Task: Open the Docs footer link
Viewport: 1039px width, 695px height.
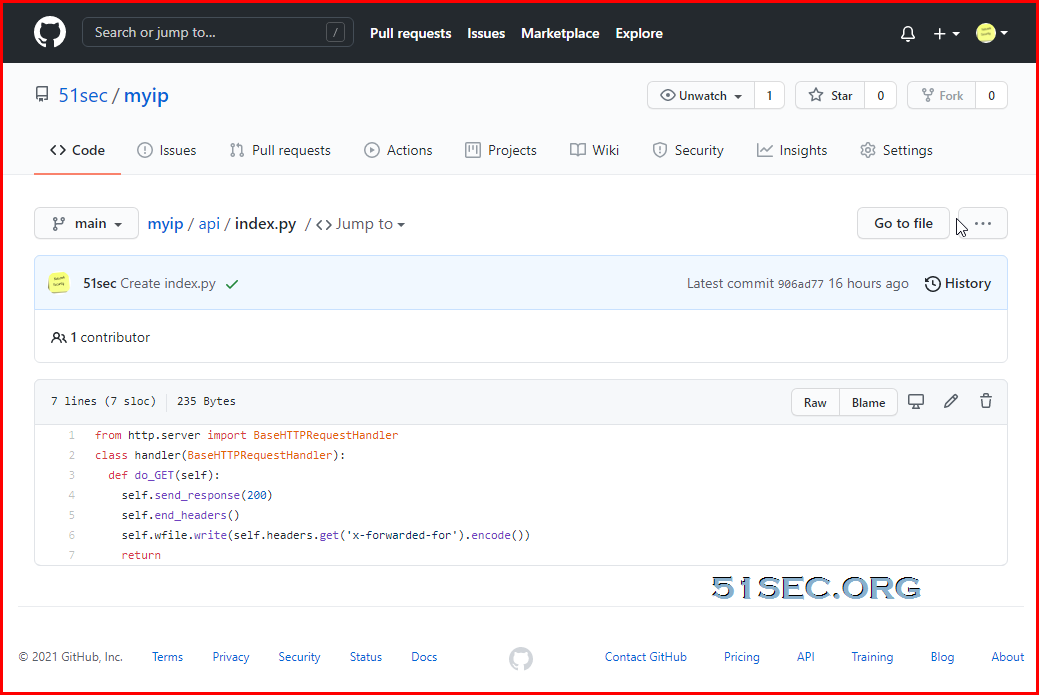Action: [424, 657]
